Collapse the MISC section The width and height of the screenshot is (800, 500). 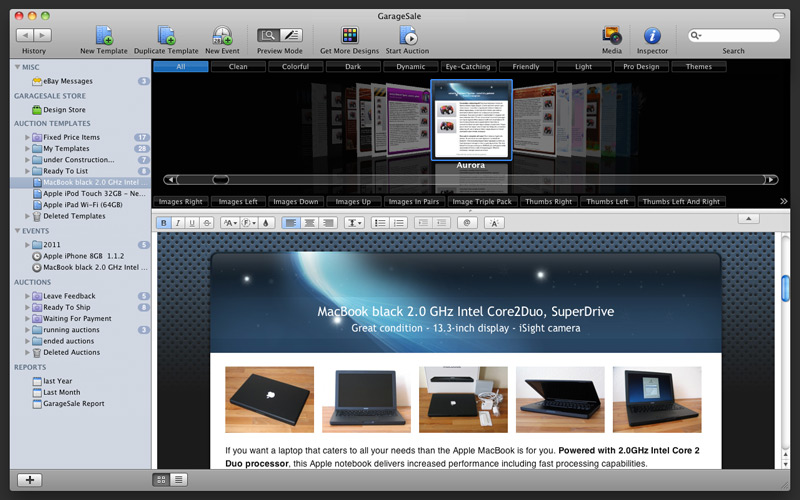click(x=17, y=67)
